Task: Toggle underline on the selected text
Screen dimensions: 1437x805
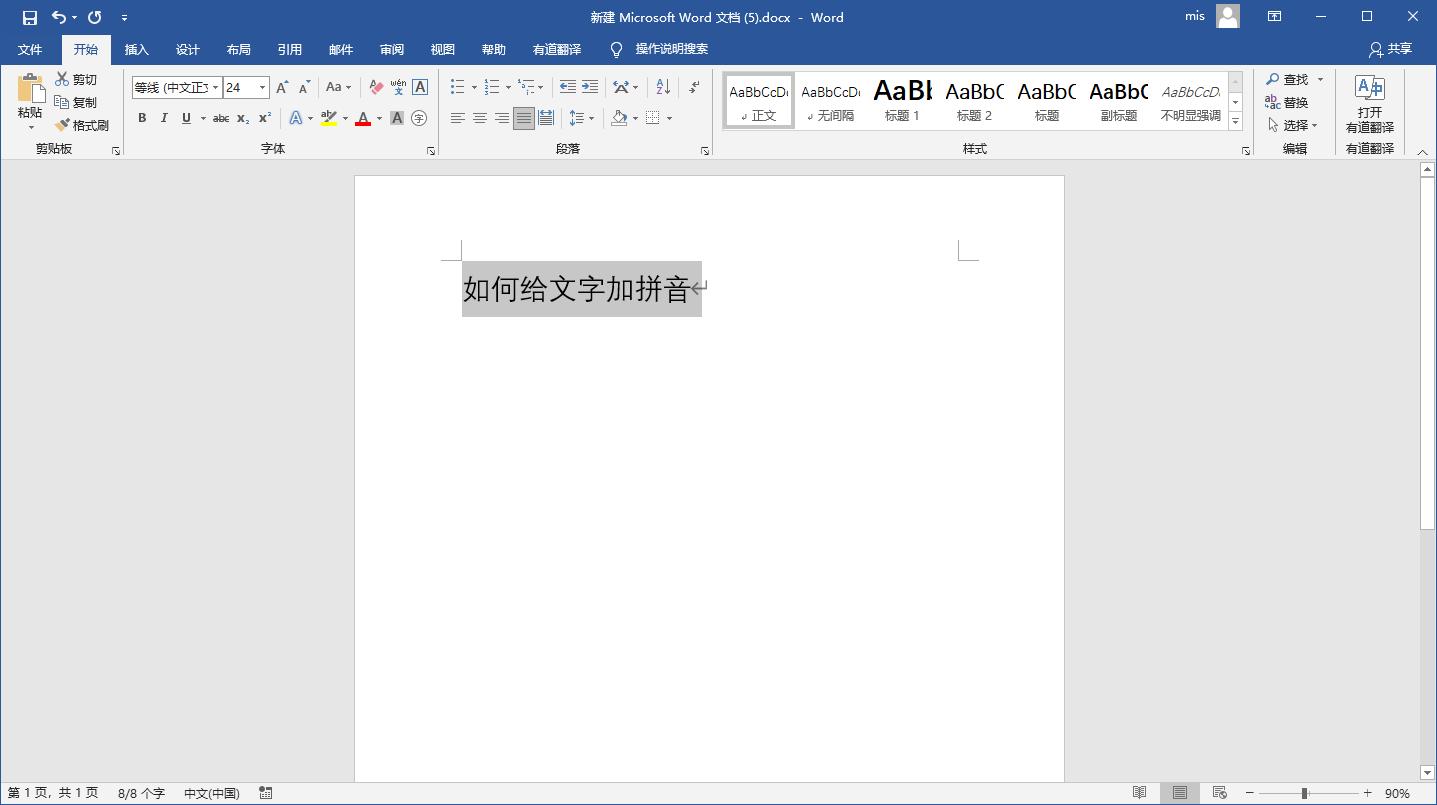Action: click(186, 118)
